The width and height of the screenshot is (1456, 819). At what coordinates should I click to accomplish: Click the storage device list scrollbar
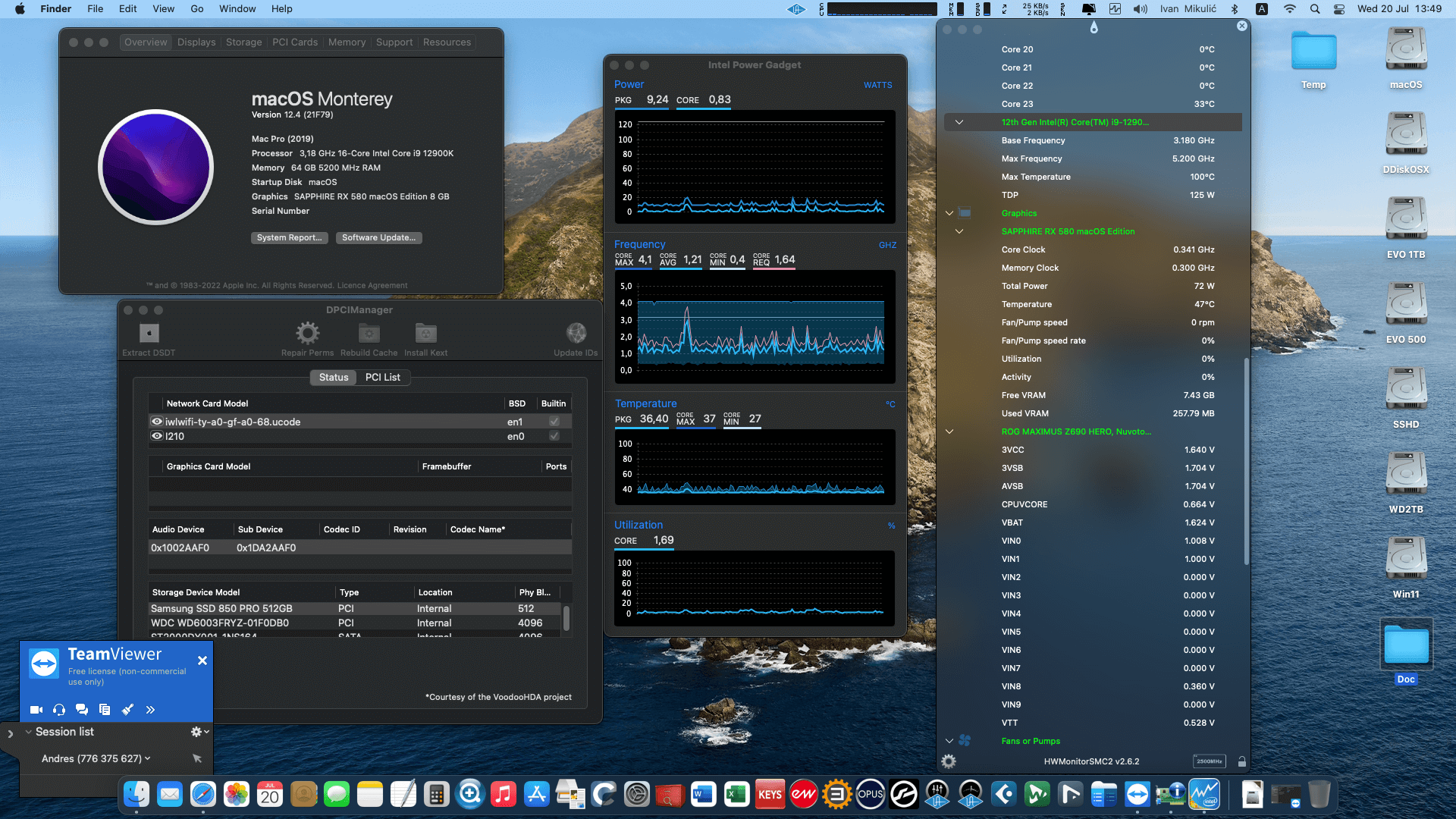click(566, 617)
